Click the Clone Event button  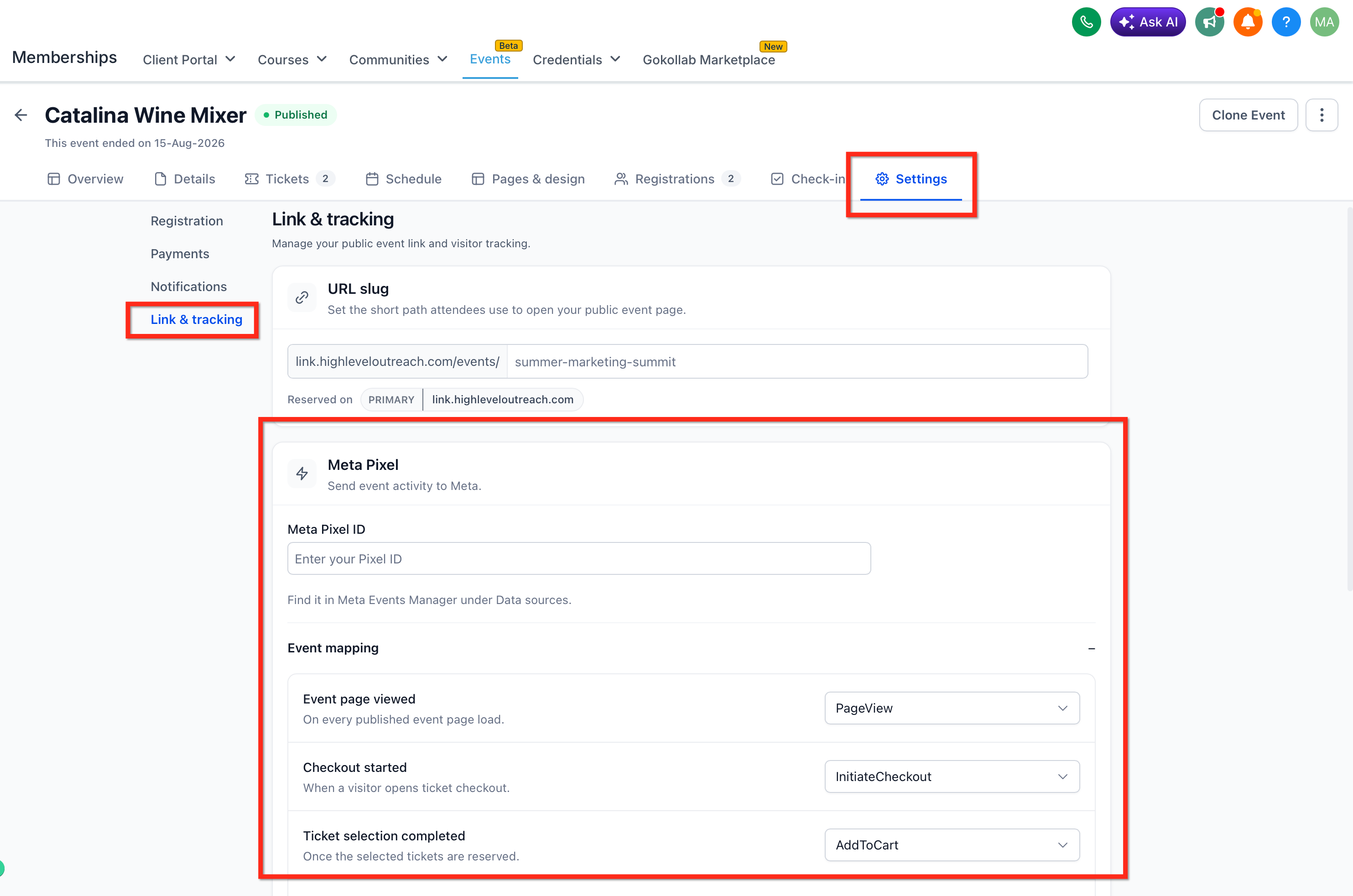click(1249, 115)
